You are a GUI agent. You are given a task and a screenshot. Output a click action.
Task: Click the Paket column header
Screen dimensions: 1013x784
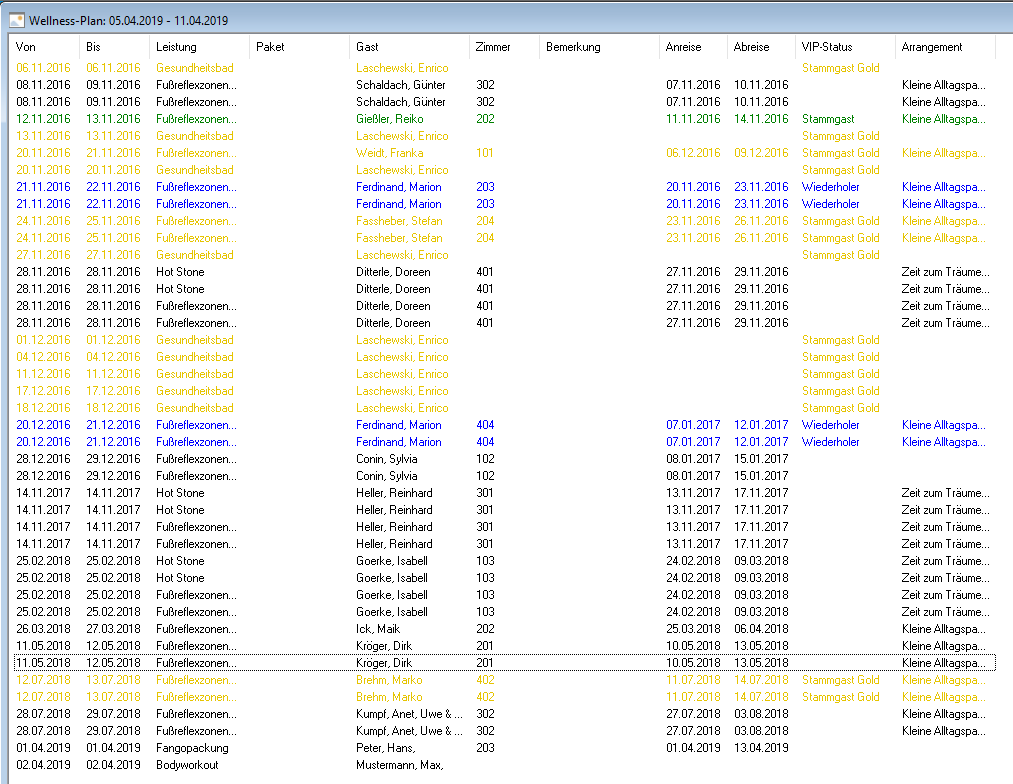pyautogui.click(x=299, y=47)
